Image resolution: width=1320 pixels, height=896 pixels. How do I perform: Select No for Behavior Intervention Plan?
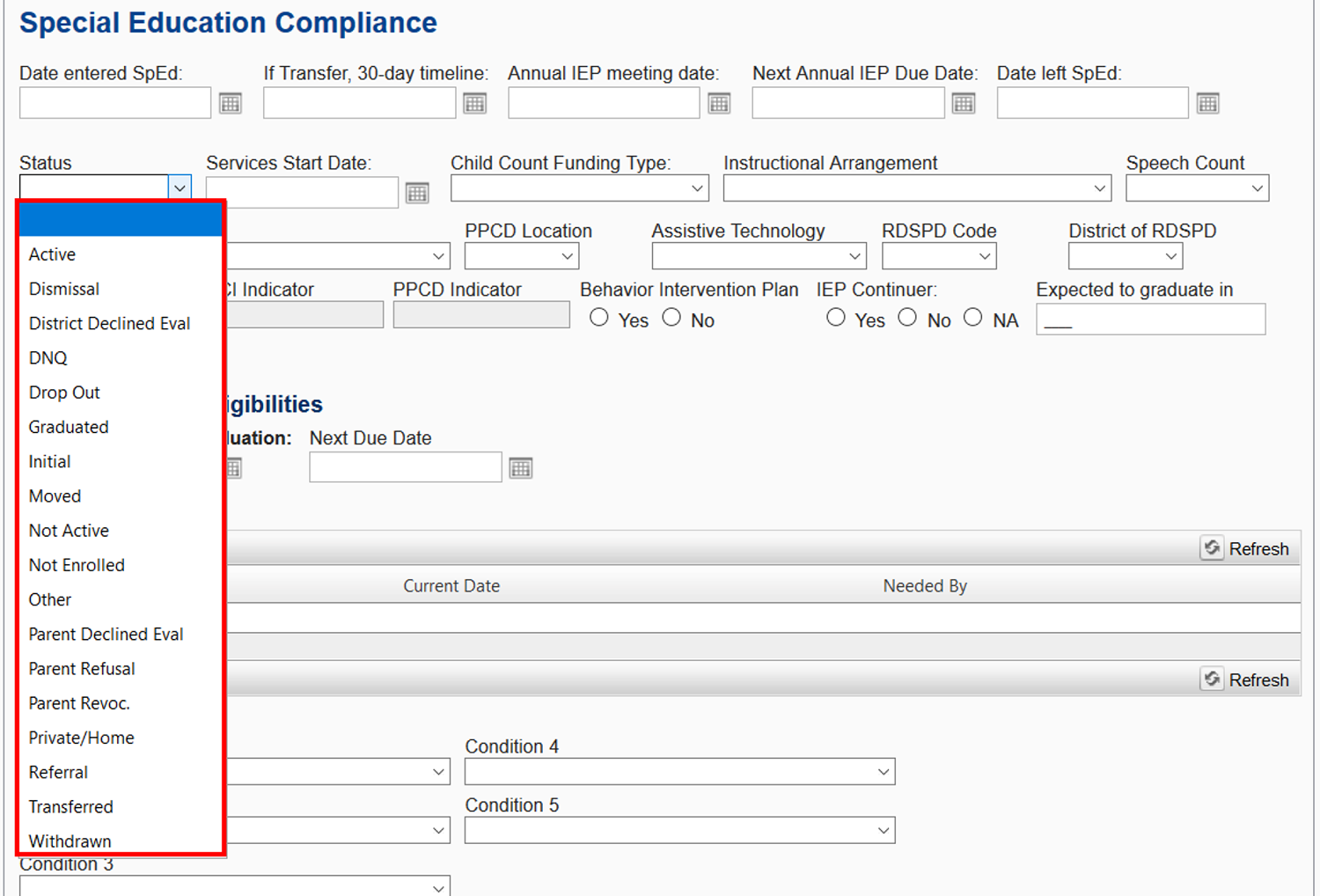click(671, 318)
